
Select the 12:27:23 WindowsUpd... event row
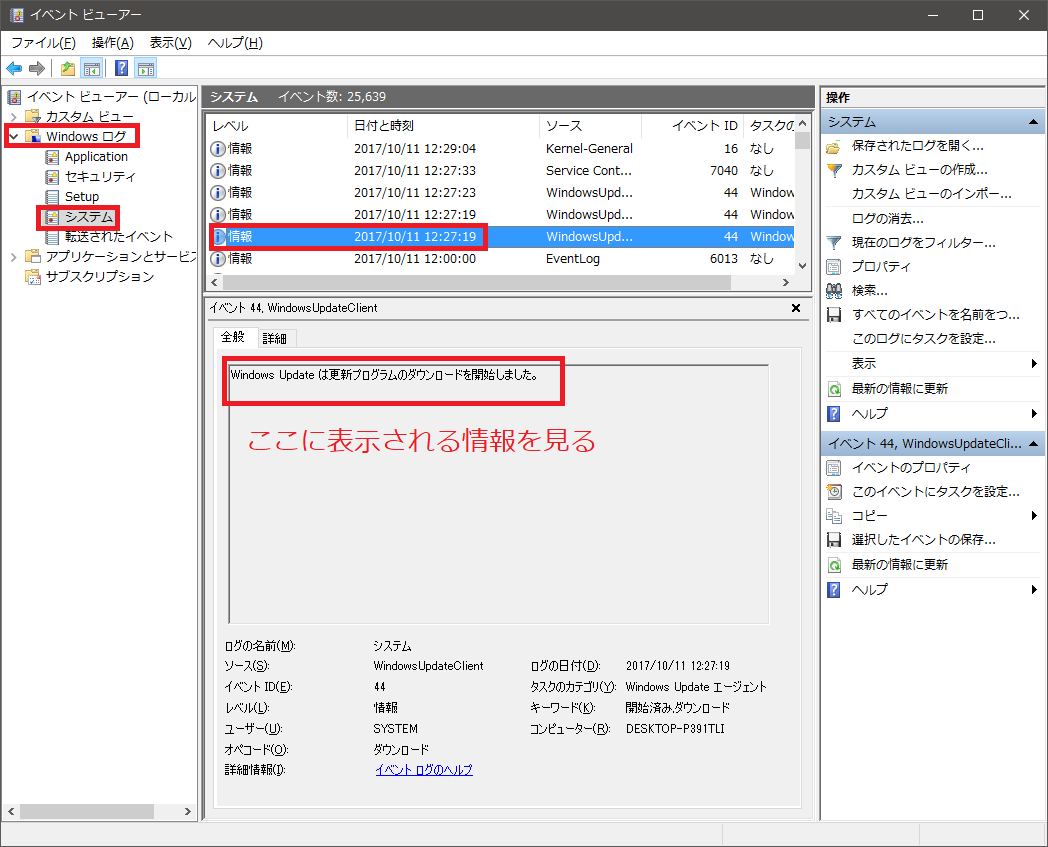(x=501, y=193)
